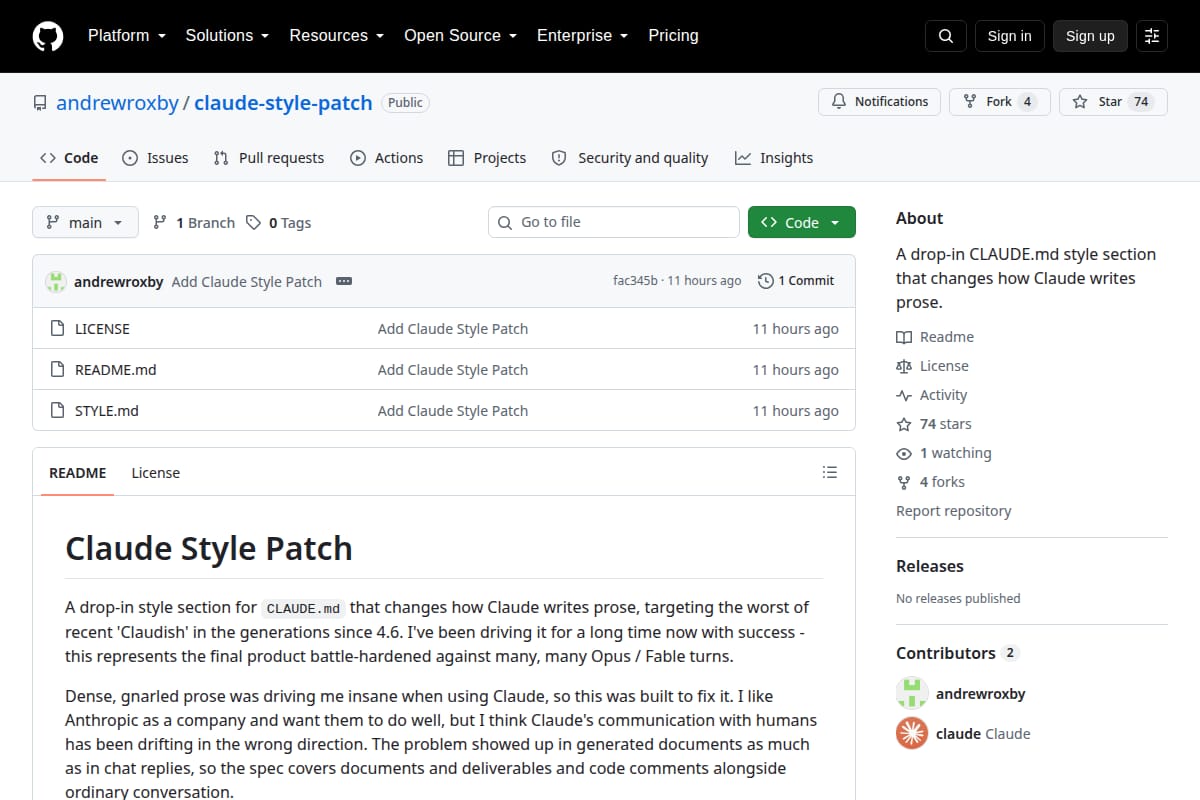The image size is (1200, 800).
Task: Open the Enterprise menu
Action: (x=582, y=35)
